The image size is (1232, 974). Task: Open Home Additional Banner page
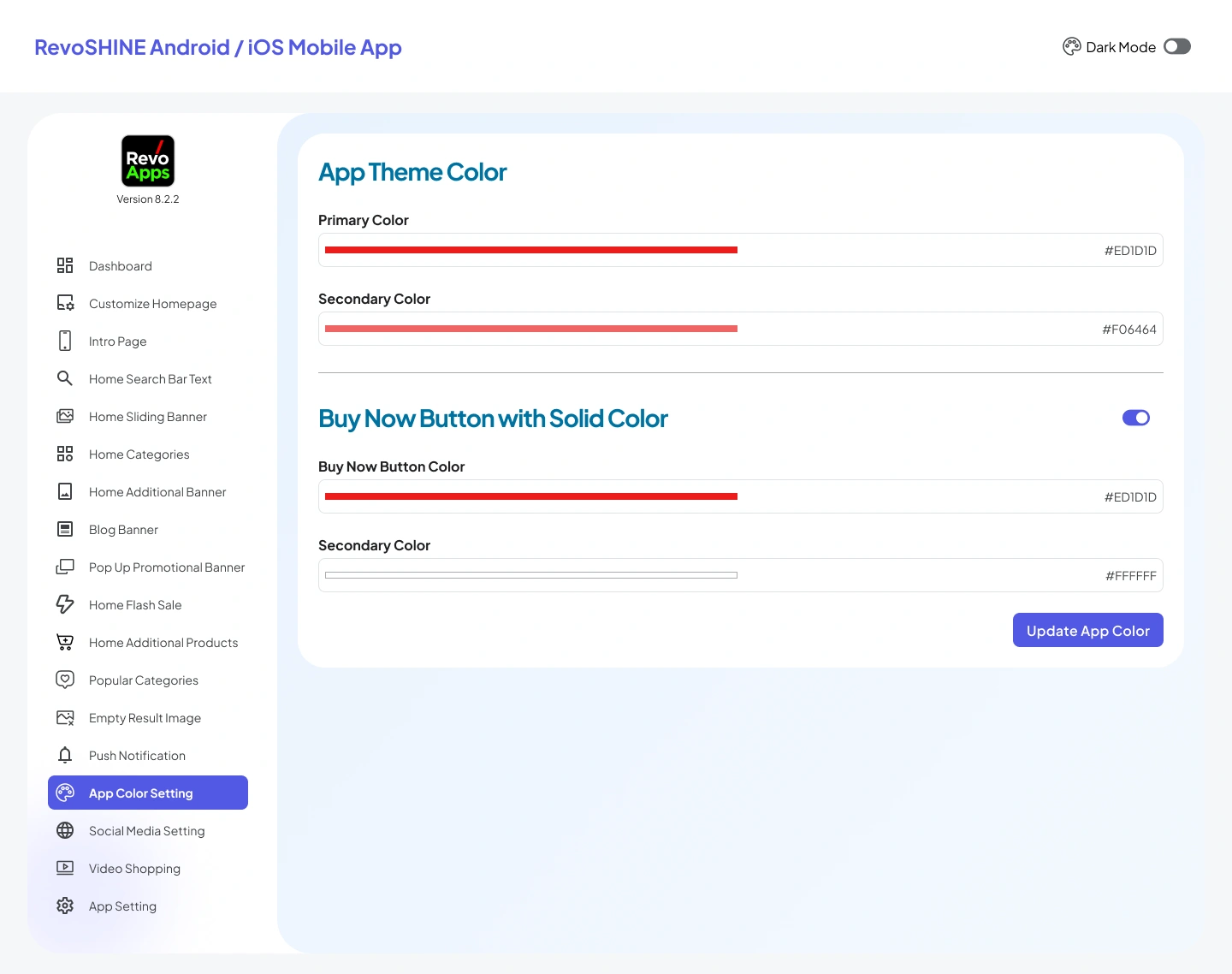148,492
